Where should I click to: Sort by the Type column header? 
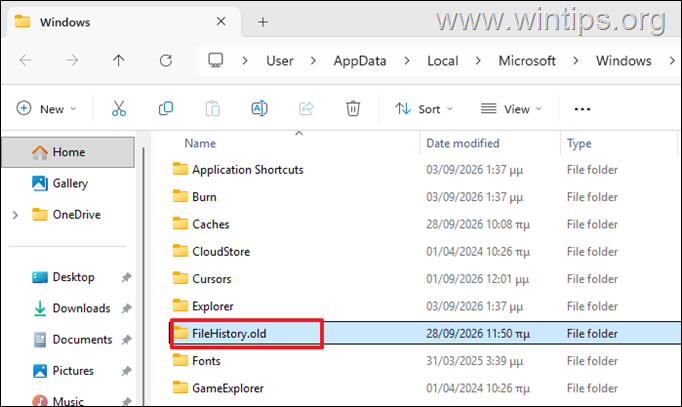pyautogui.click(x=579, y=143)
